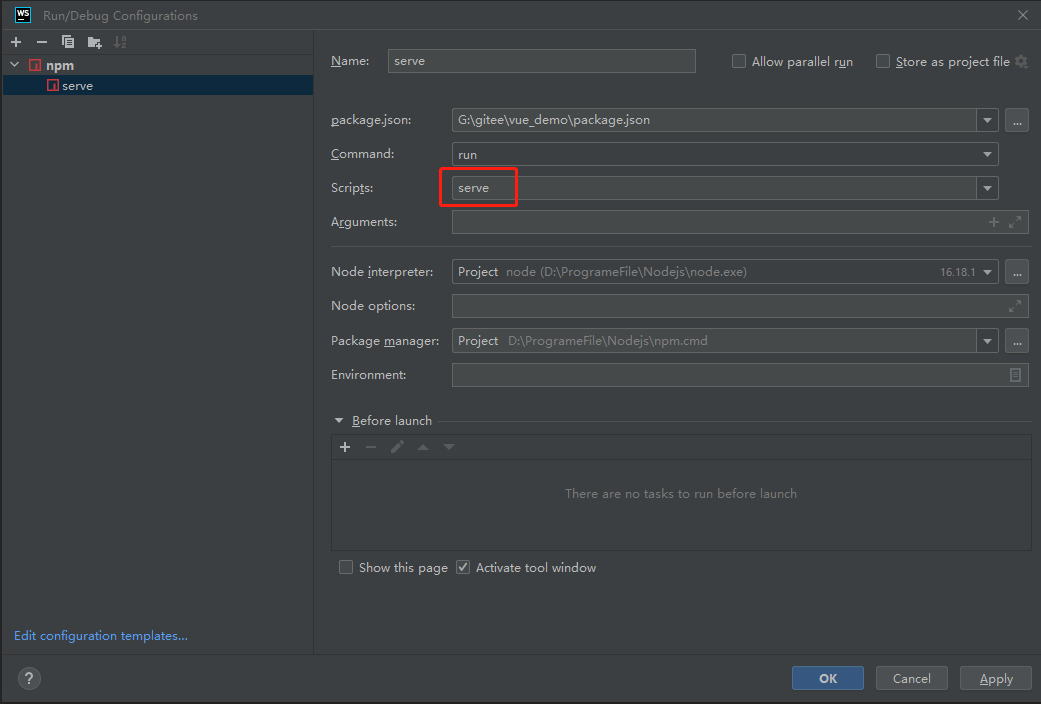This screenshot has width=1041, height=704.
Task: Enable Allow parallel run
Action: tap(738, 61)
